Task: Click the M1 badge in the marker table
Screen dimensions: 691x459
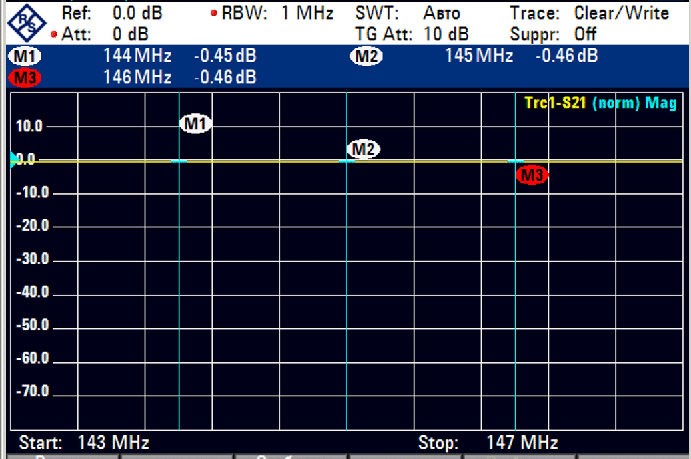Action: coord(24,56)
